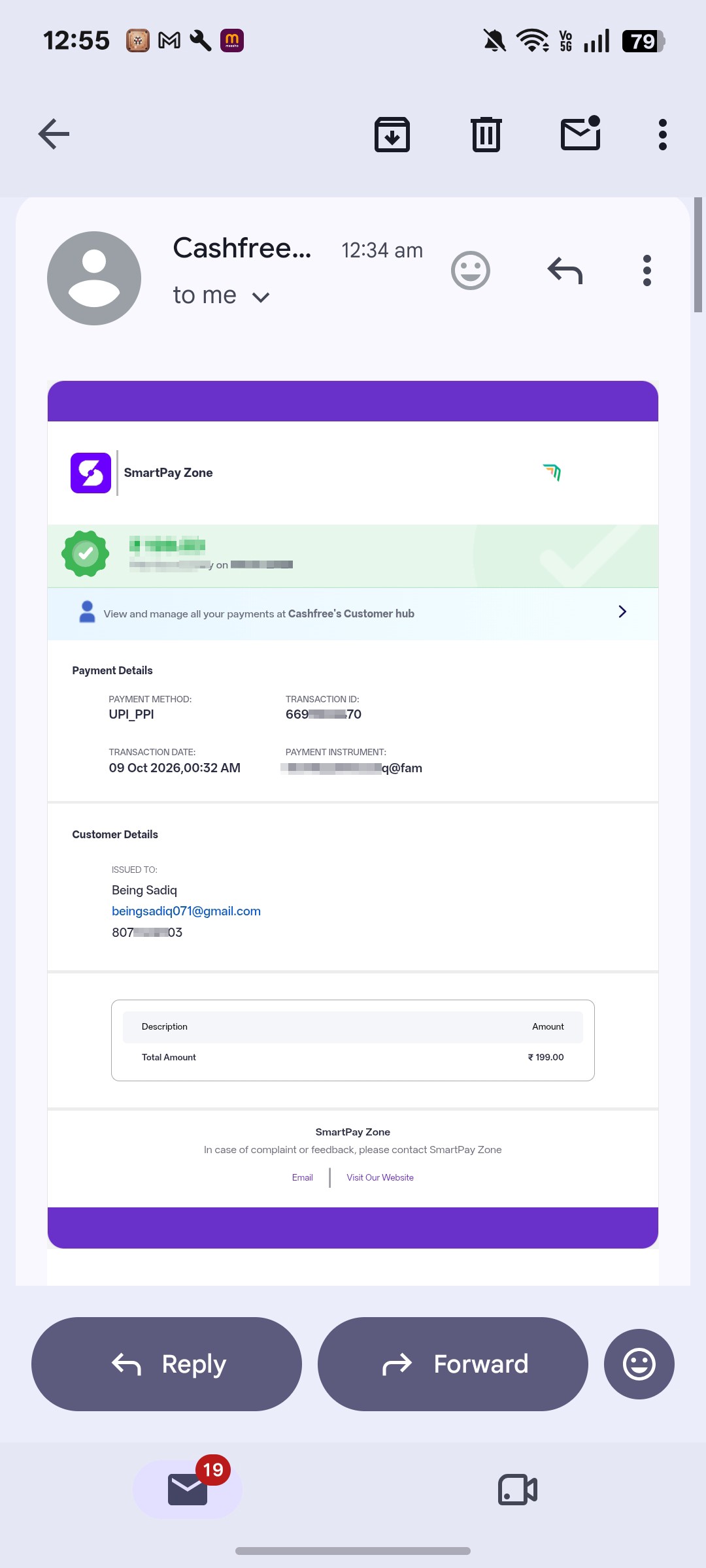Screen dimensions: 706x1568
Task: Tap the SmartPay Zone logo
Action: tap(91, 473)
